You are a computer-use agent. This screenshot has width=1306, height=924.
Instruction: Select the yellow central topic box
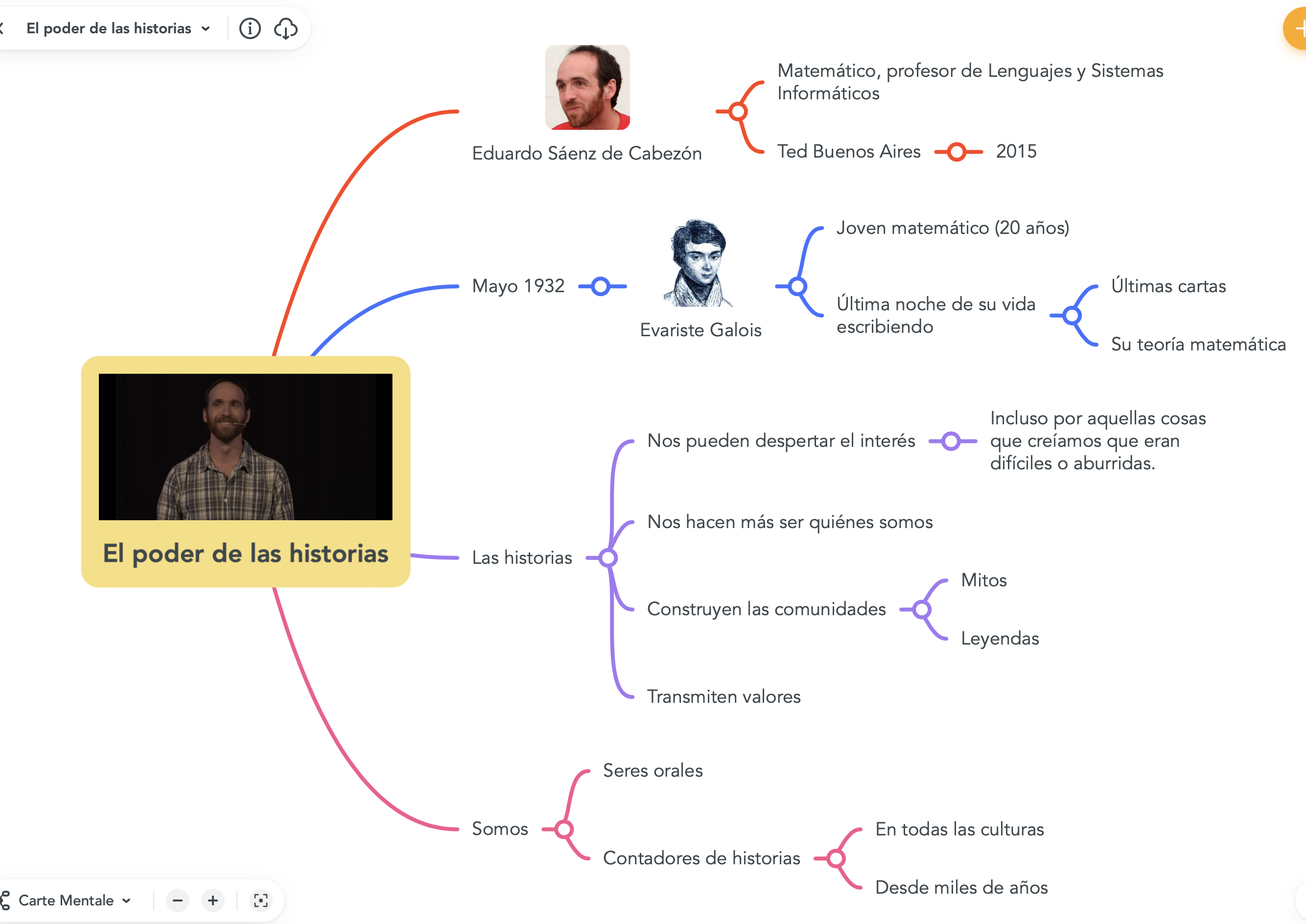[x=245, y=554]
